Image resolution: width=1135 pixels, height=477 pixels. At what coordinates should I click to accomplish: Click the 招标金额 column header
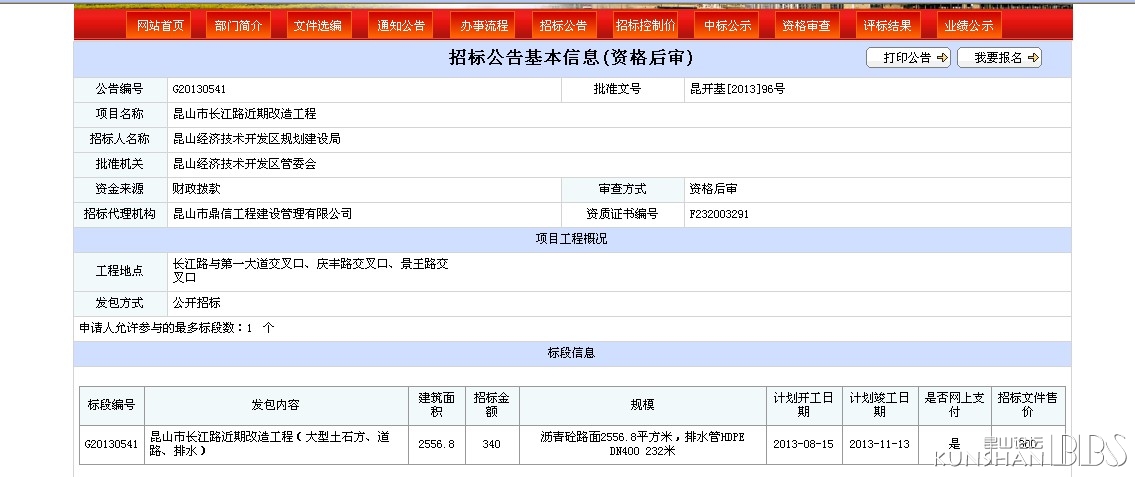coord(491,405)
